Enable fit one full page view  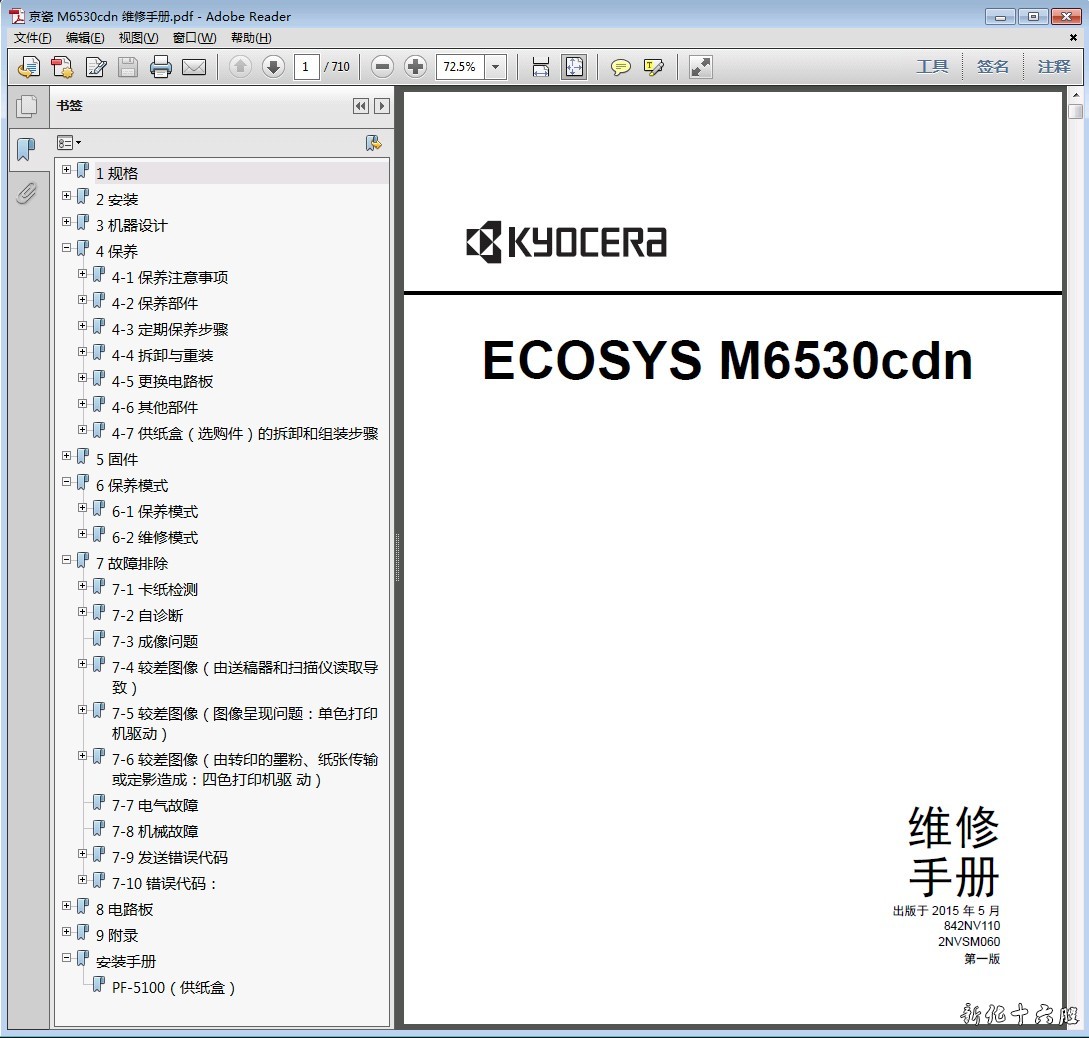574,67
